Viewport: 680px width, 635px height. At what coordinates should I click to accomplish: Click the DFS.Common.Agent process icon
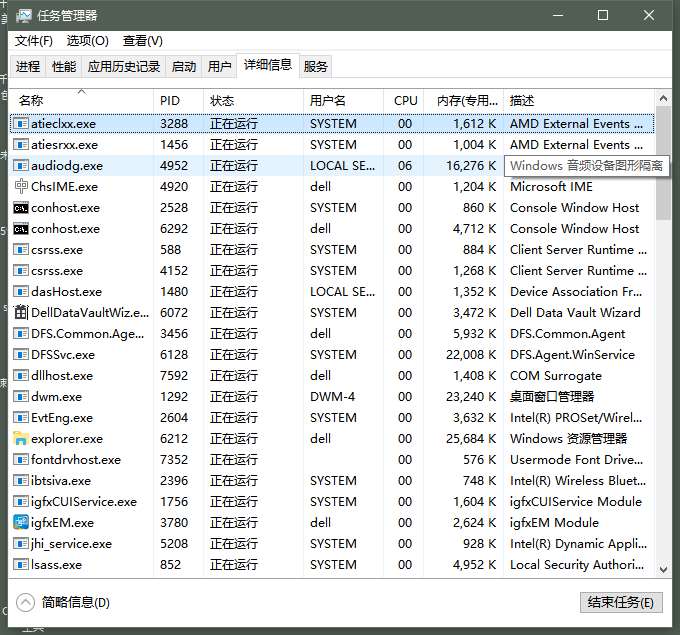[x=20, y=334]
